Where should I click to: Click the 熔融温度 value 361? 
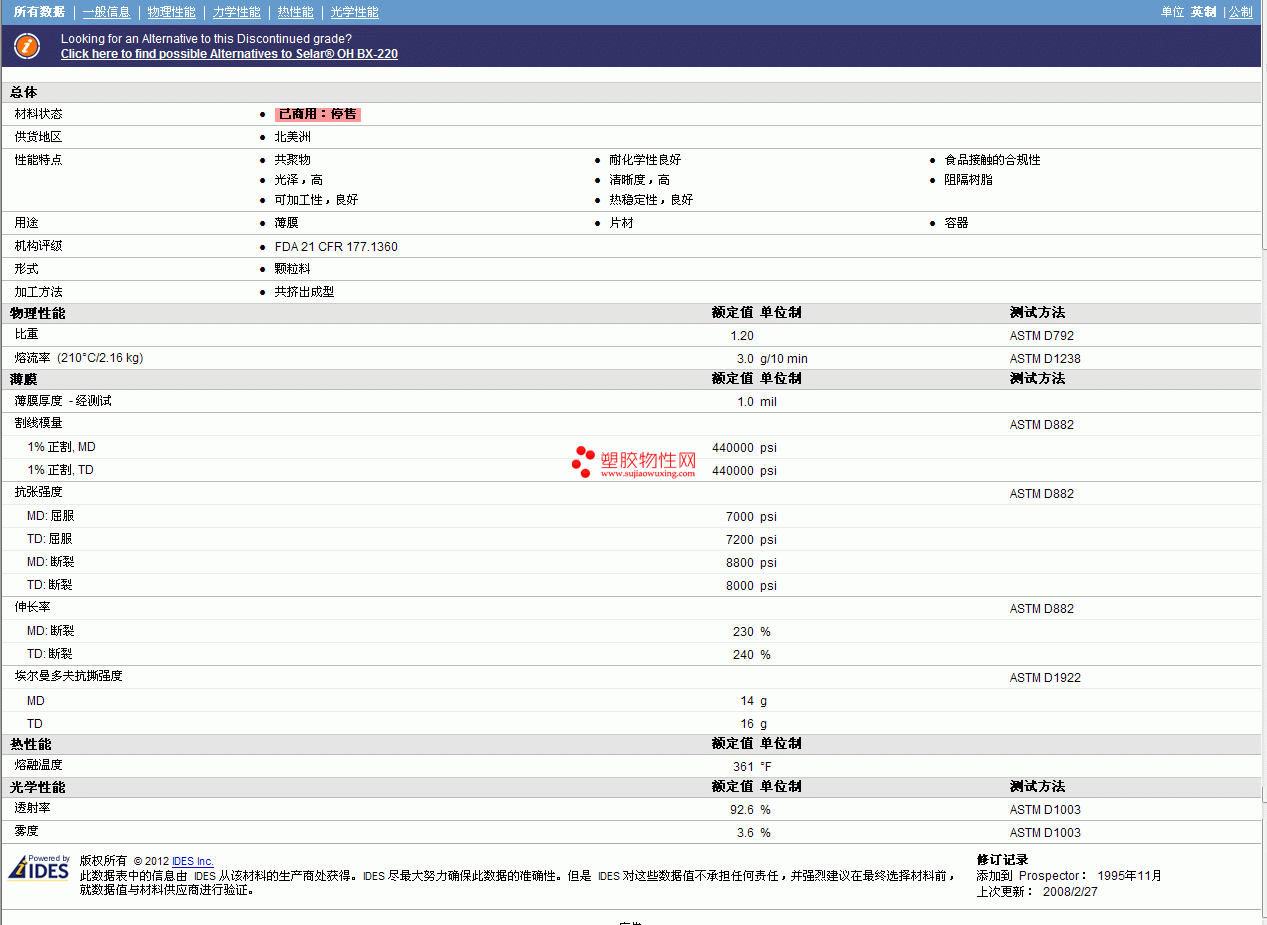(743, 767)
